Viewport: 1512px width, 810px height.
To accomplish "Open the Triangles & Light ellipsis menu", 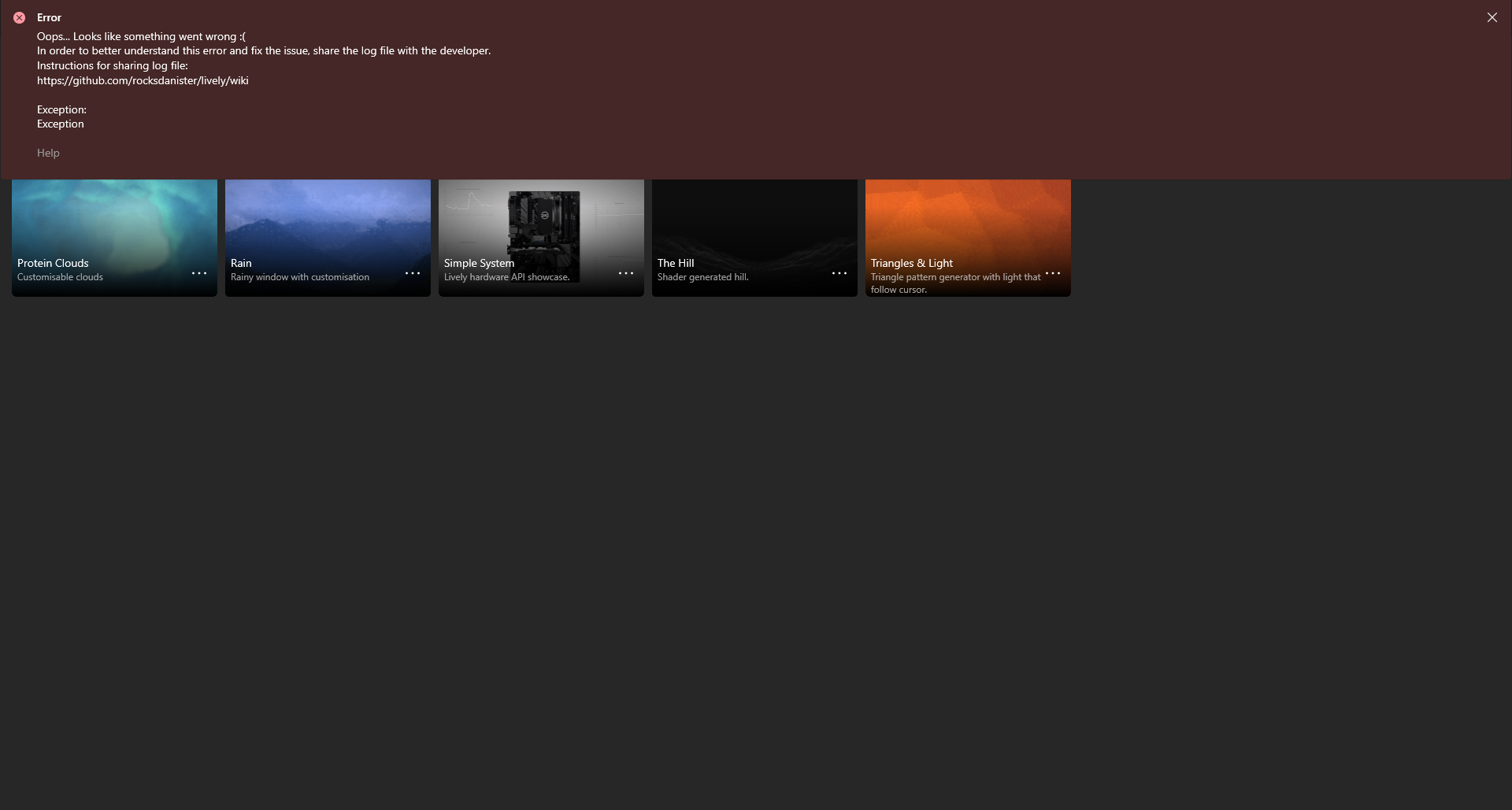I will [1053, 273].
